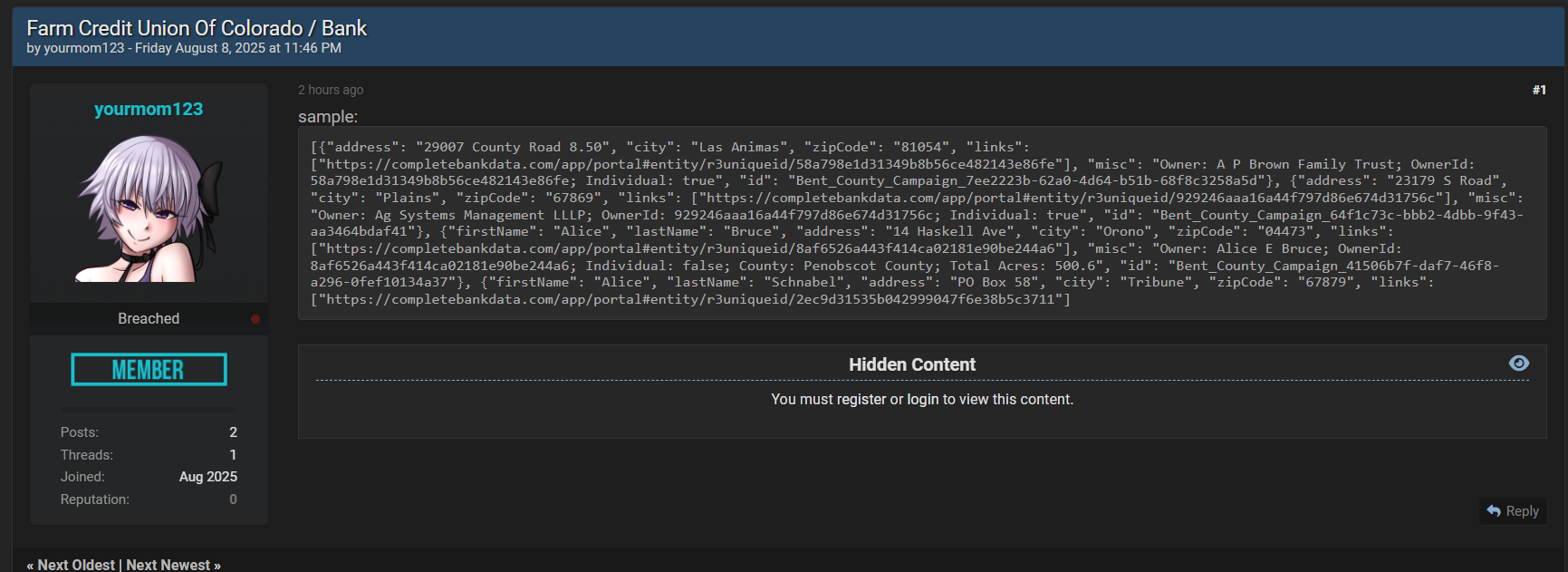Open the #1 post permalink

pos(1539,90)
